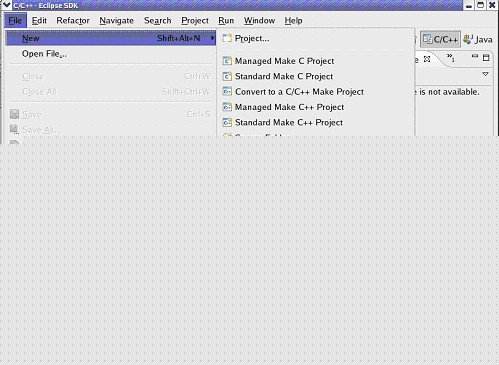This screenshot has width=499, height=365.
Task: Open the Eclipse window menu arrow in title bar
Action: [x=6, y=5]
